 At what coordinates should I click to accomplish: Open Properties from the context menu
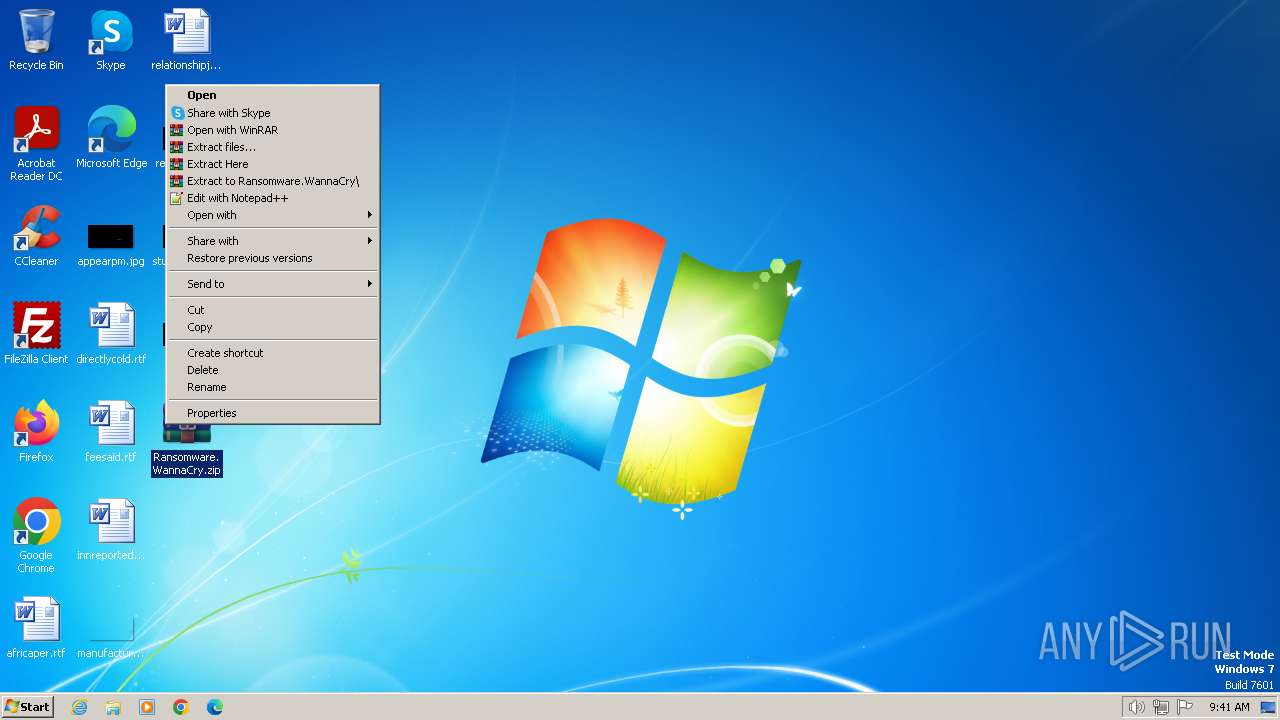(x=273, y=413)
